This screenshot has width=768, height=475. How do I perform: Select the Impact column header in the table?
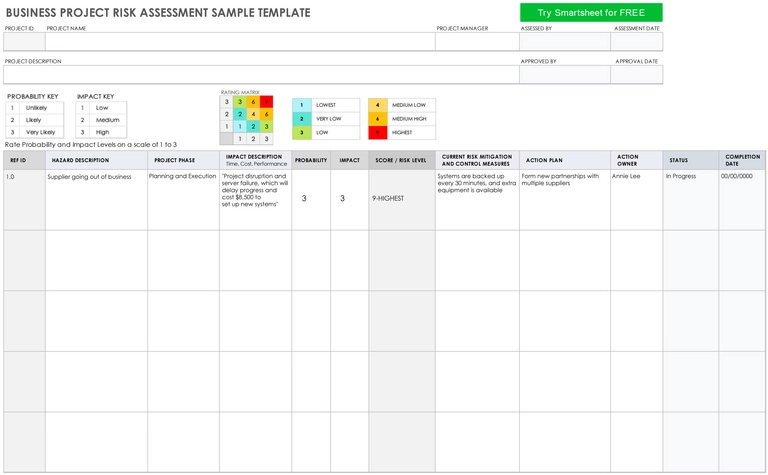tap(350, 160)
